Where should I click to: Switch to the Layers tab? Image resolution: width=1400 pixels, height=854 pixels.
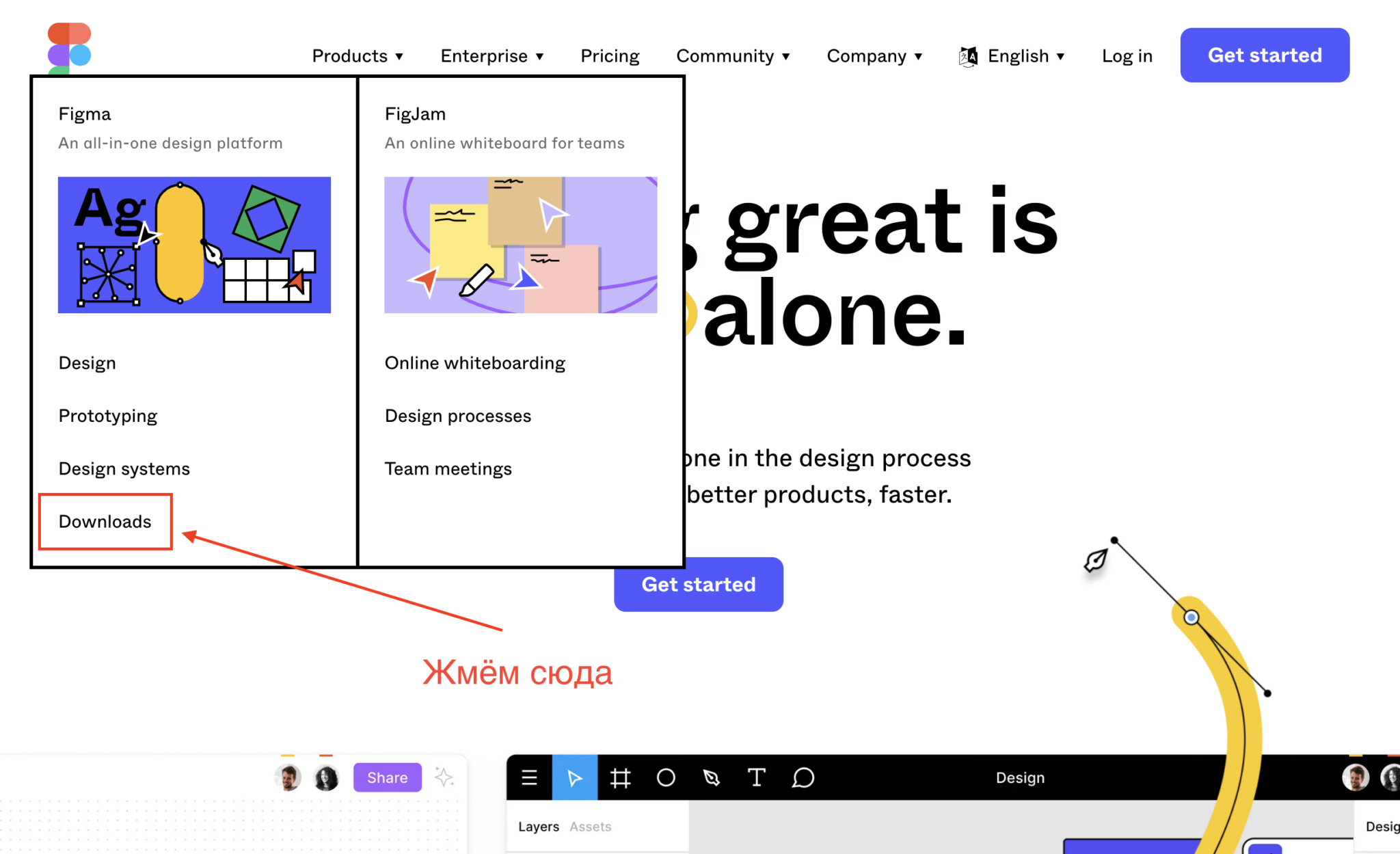539,826
